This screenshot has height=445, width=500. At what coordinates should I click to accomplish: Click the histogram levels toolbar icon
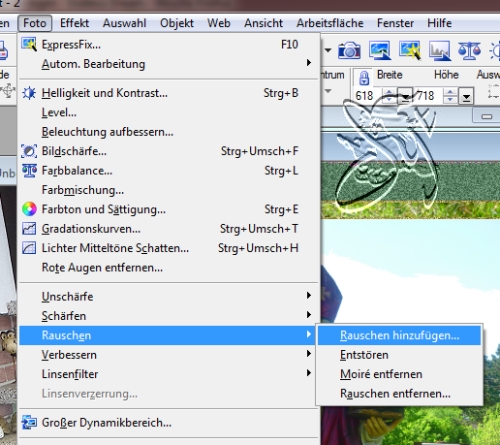point(440,51)
